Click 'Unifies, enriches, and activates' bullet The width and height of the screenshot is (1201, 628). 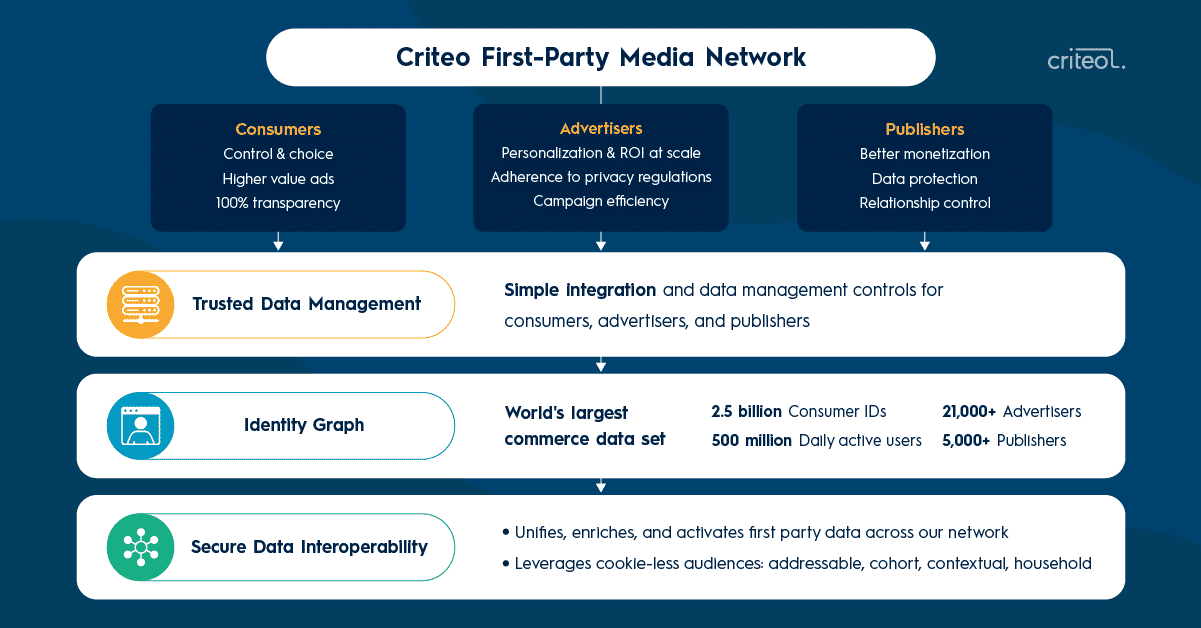(755, 533)
